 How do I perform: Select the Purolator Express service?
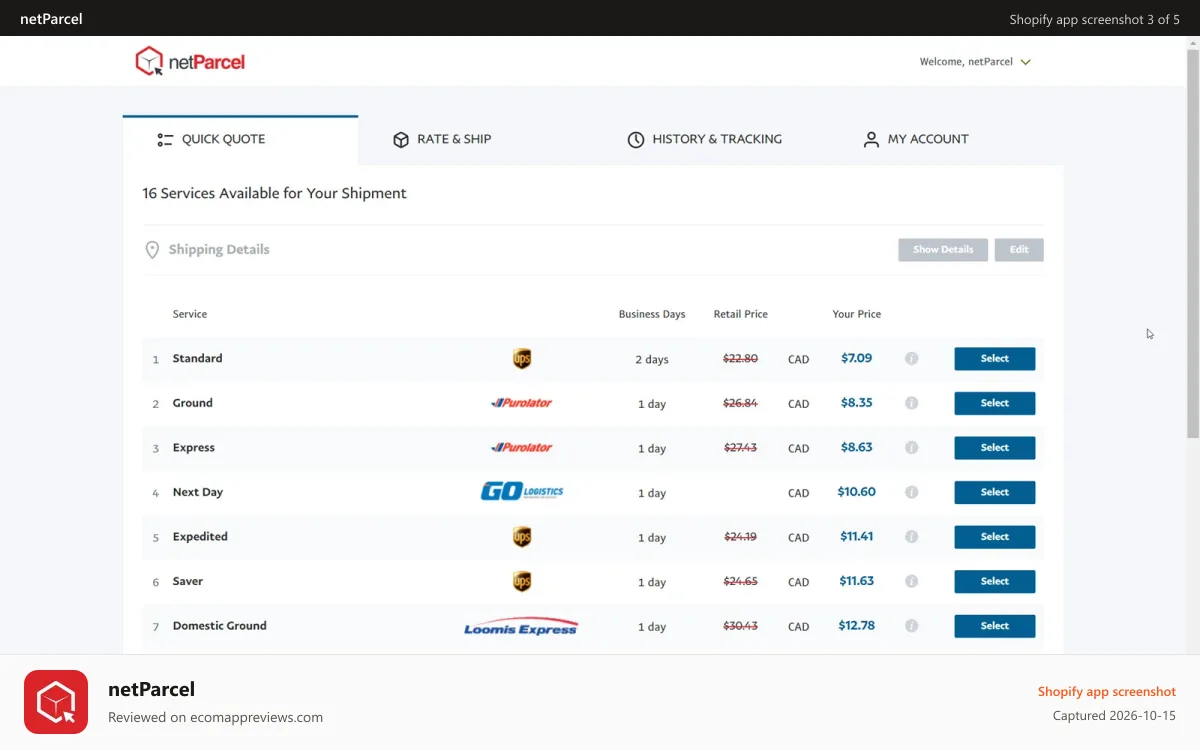point(995,448)
